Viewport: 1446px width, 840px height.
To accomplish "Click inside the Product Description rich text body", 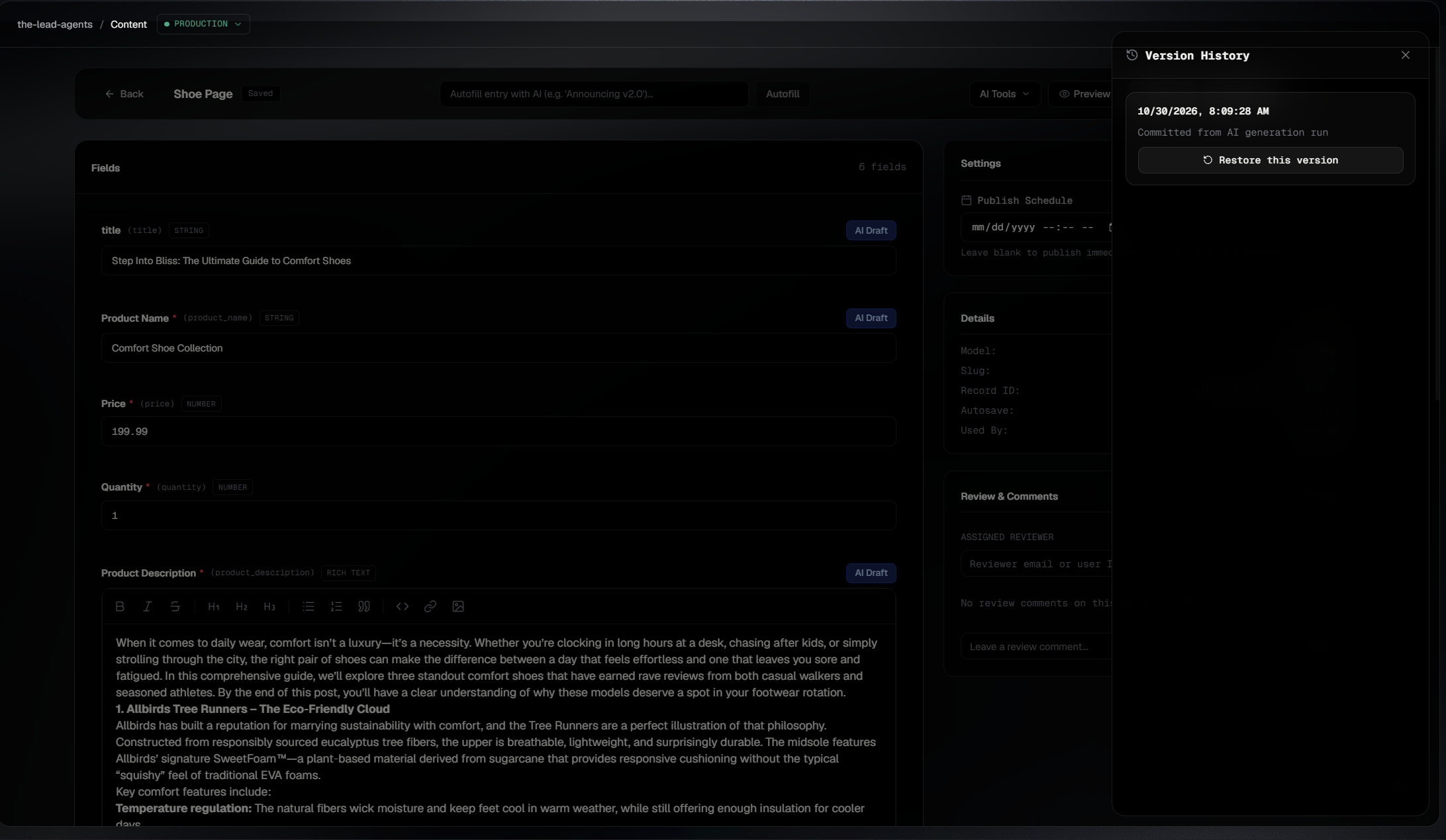I will coord(499,725).
